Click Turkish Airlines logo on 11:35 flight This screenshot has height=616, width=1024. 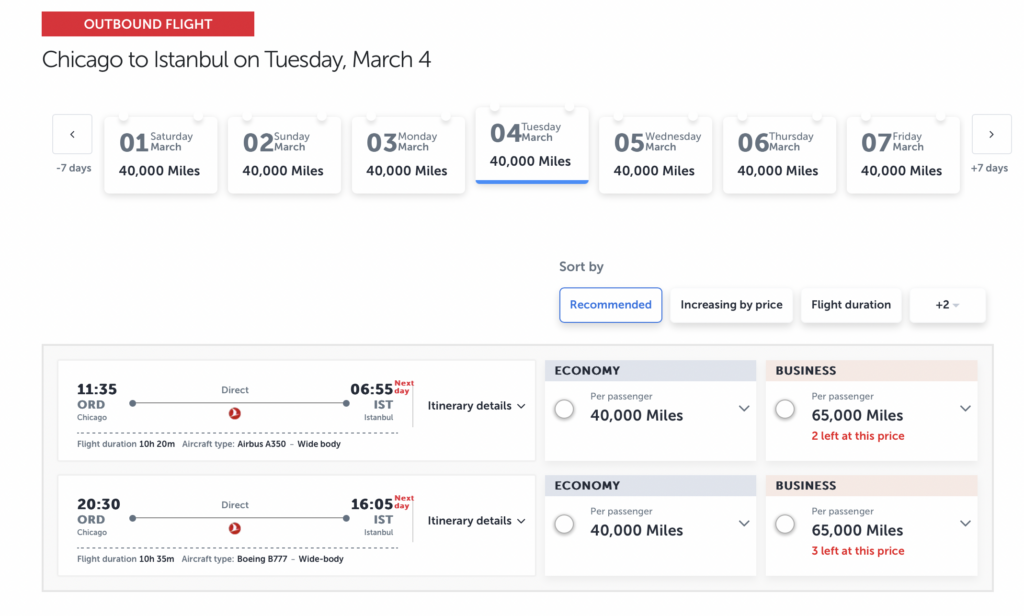pyautogui.click(x=235, y=413)
